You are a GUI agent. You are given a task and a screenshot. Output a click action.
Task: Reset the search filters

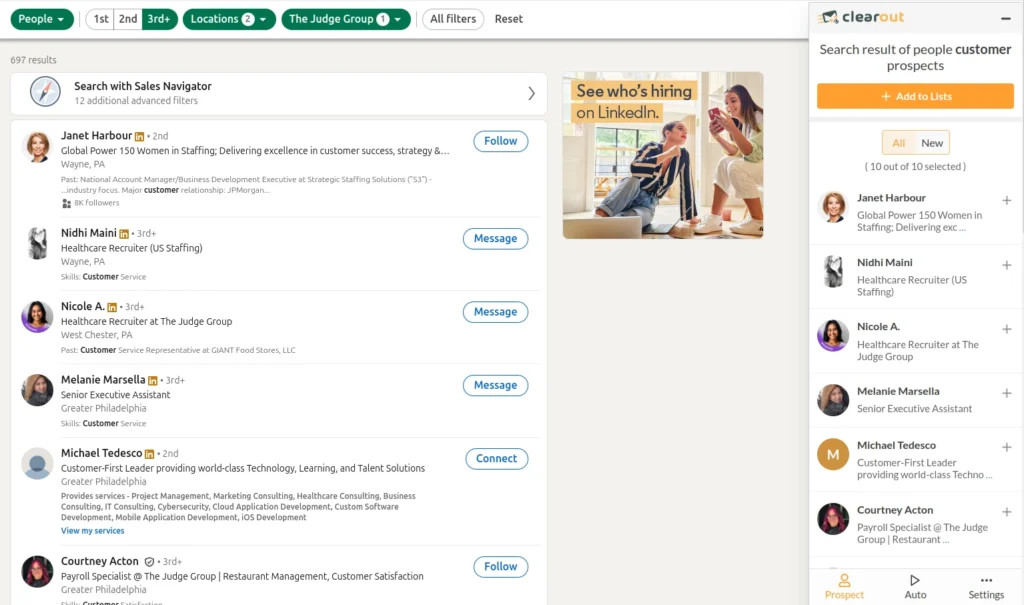(509, 19)
